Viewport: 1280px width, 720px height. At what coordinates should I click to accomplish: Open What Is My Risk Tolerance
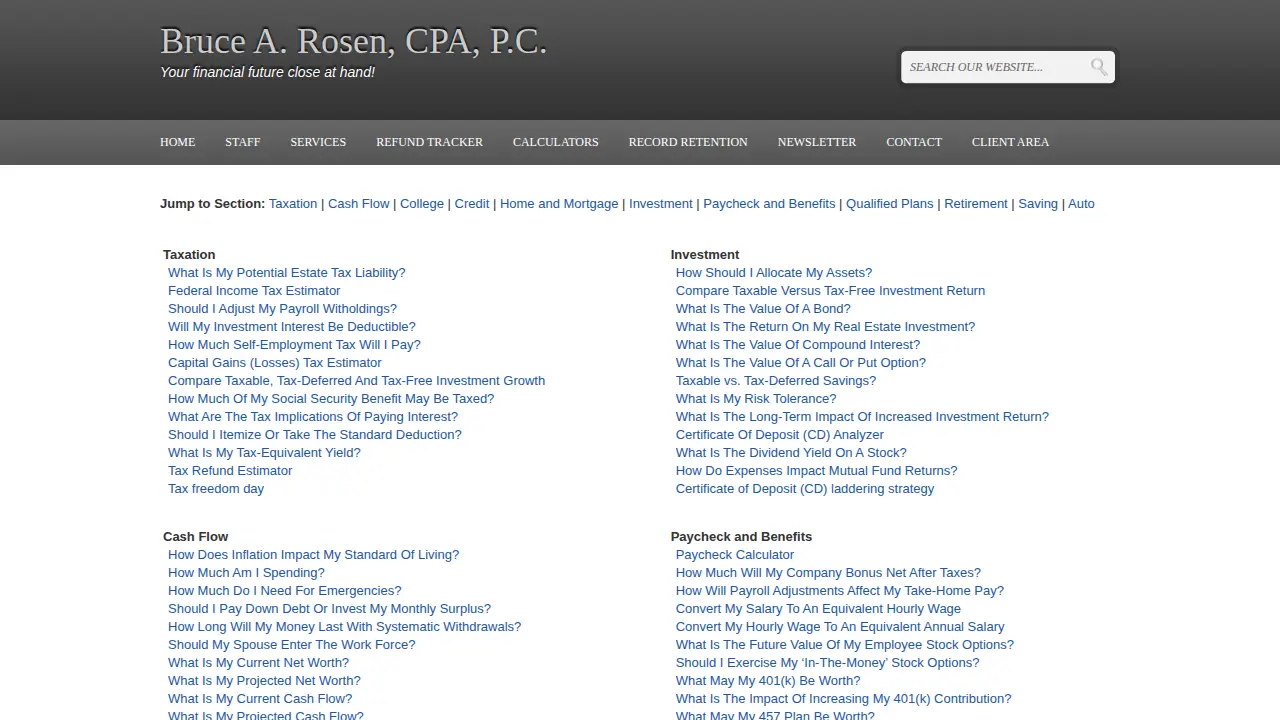[x=756, y=399]
